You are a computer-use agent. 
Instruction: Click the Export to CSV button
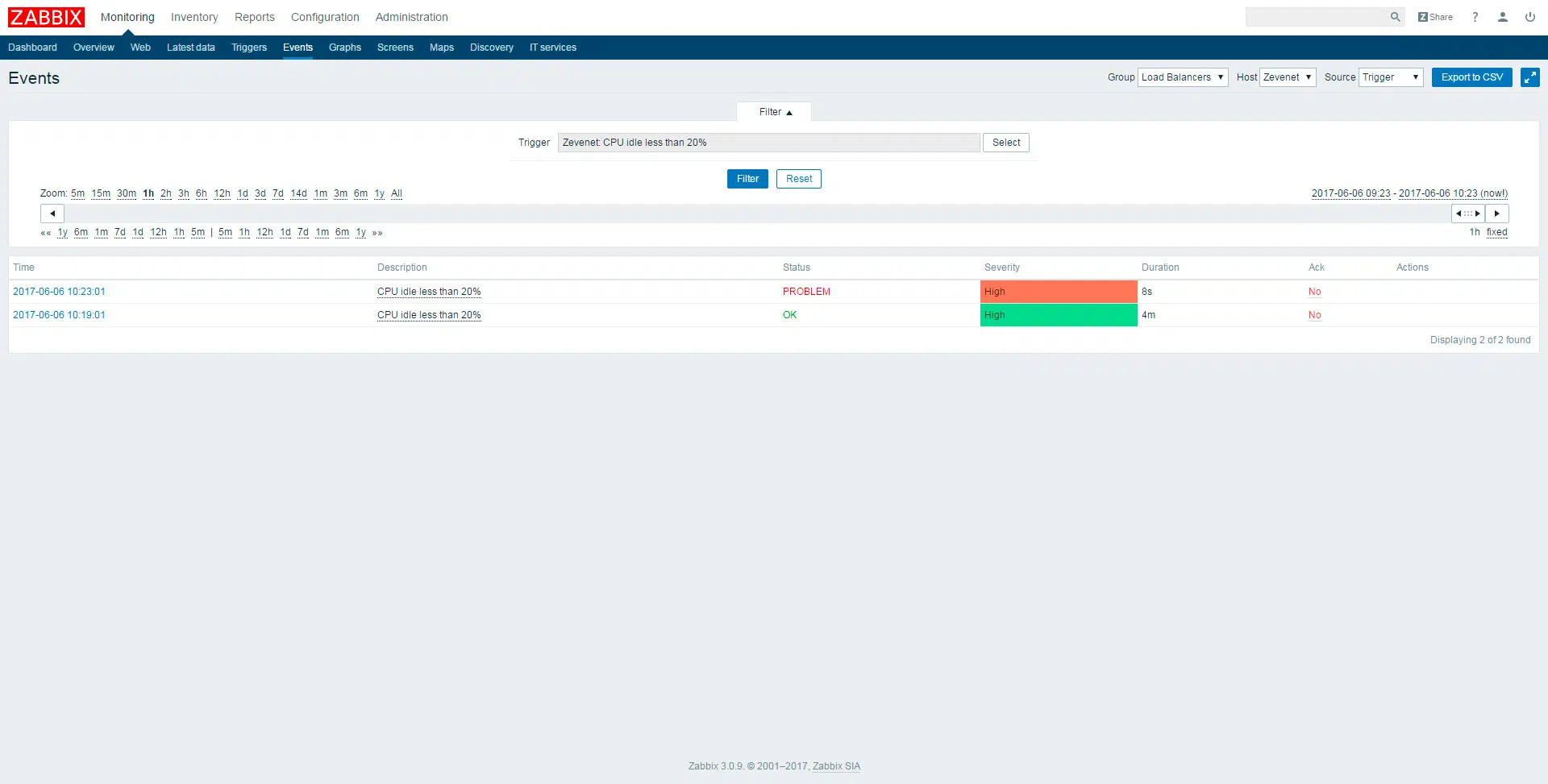click(1471, 77)
